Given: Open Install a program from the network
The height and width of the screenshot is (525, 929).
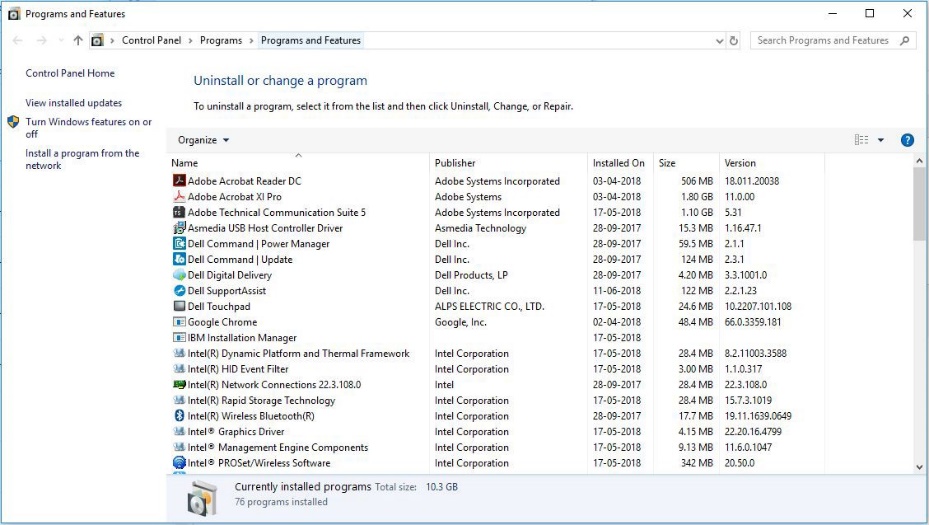Looking at the screenshot, I should click(x=82, y=159).
